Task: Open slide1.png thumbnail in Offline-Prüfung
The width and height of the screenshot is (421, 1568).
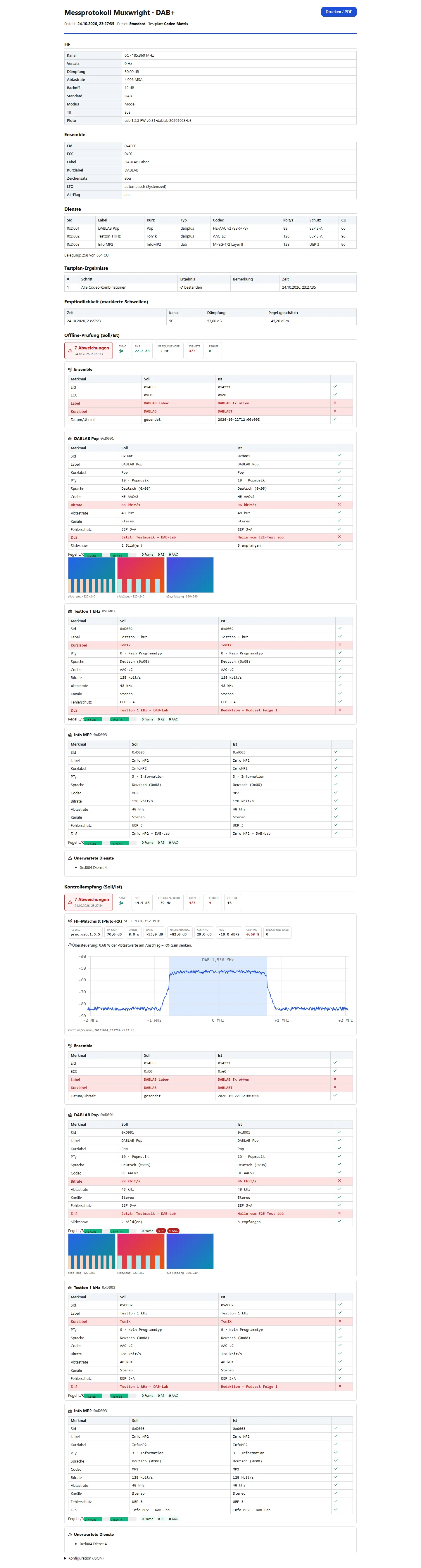Action: click(x=92, y=575)
